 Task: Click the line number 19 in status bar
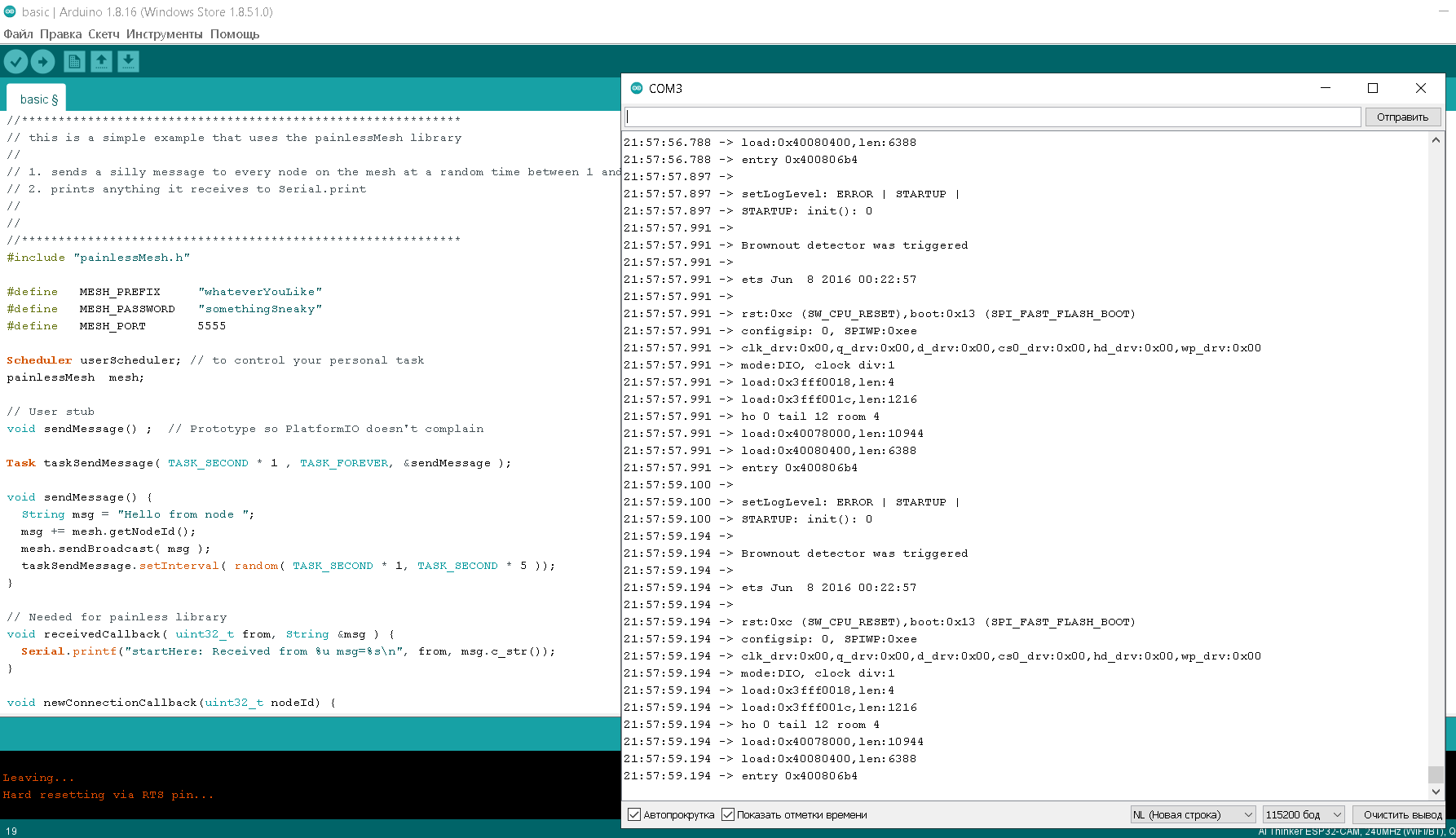[x=11, y=831]
